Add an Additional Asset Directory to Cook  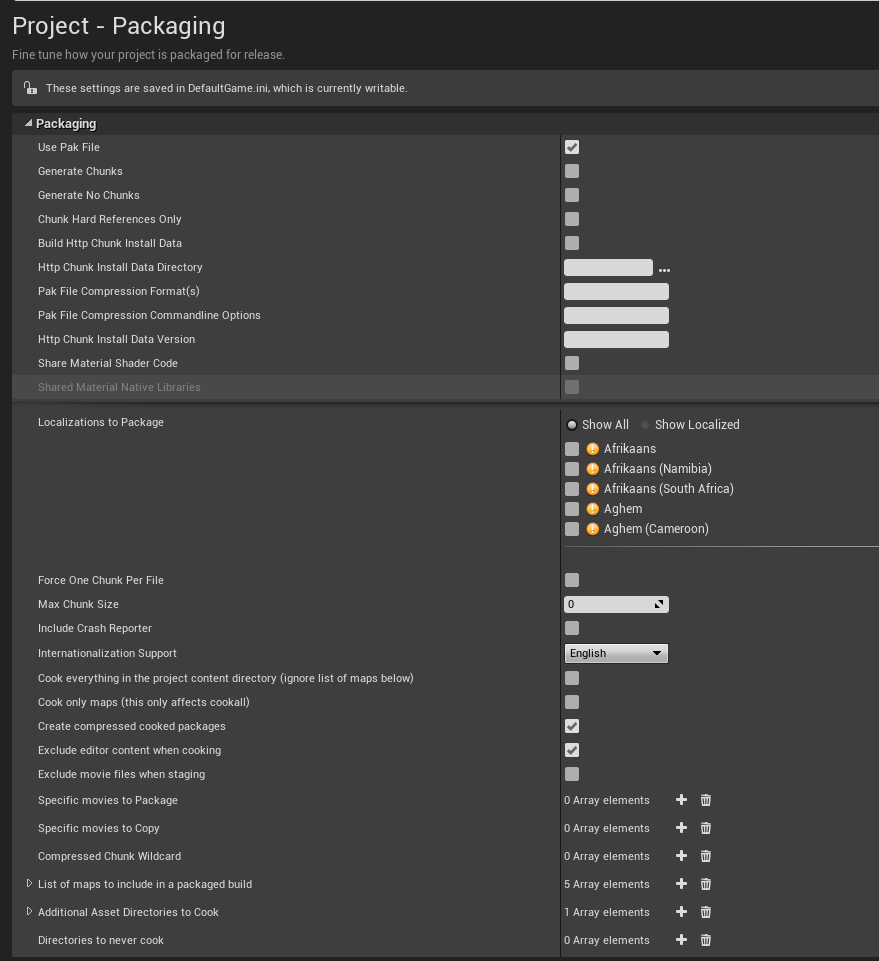pos(681,912)
